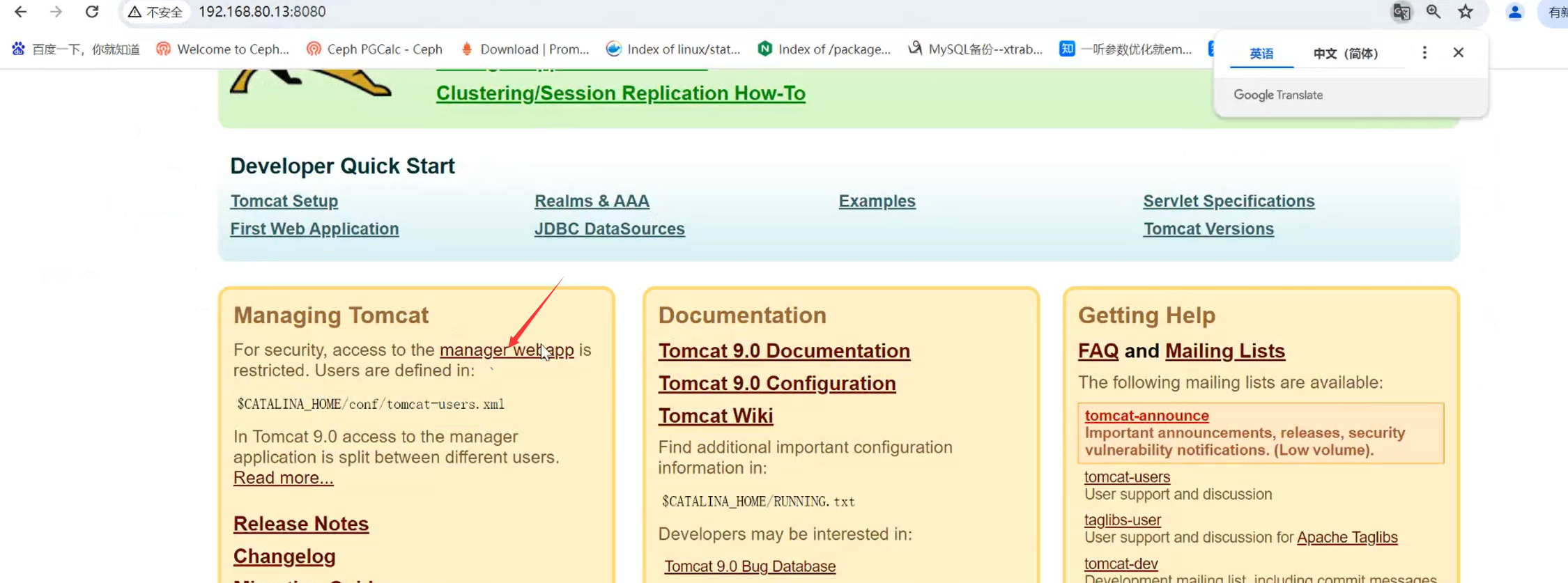Open the tomcat-users mailing list link
Screen dimensions: 1568x583
point(1127,477)
